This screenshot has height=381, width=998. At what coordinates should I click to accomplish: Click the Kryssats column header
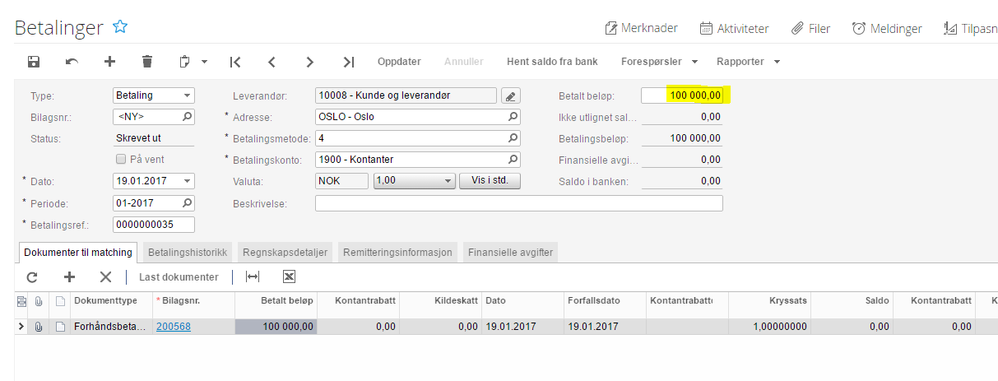click(x=770, y=301)
